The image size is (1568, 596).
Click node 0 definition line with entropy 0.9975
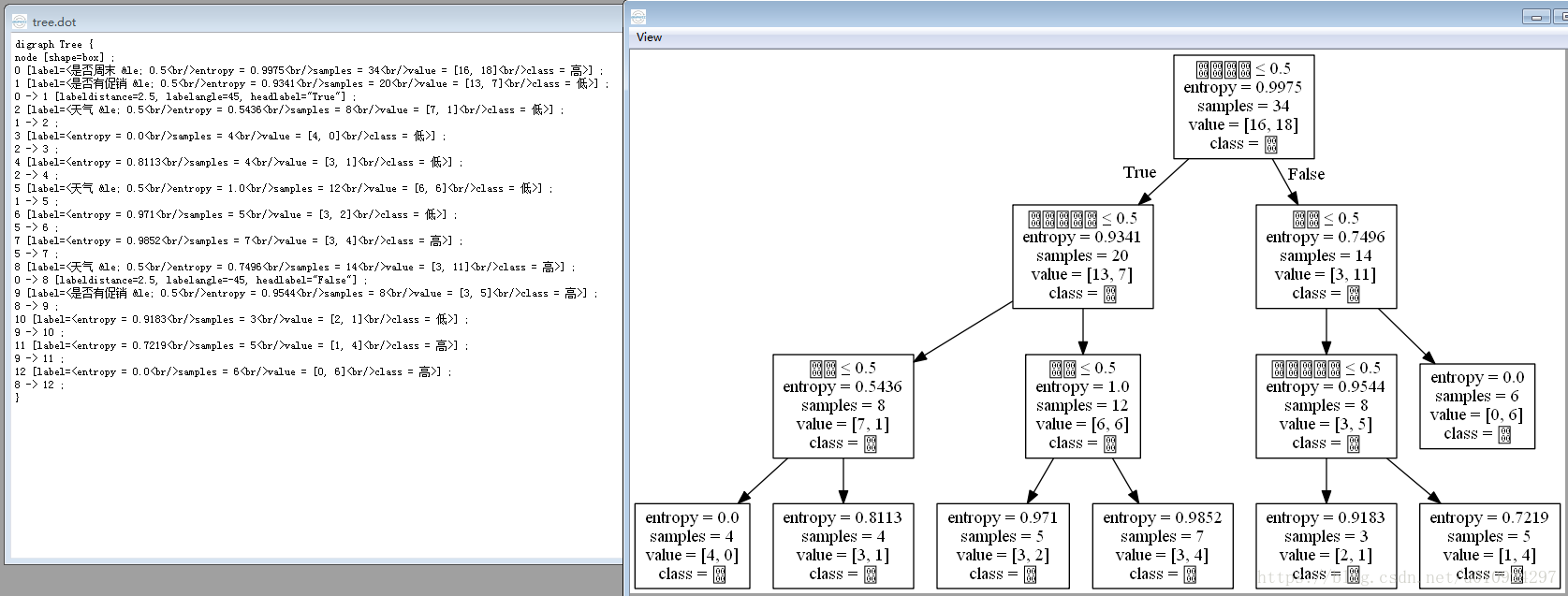point(309,70)
